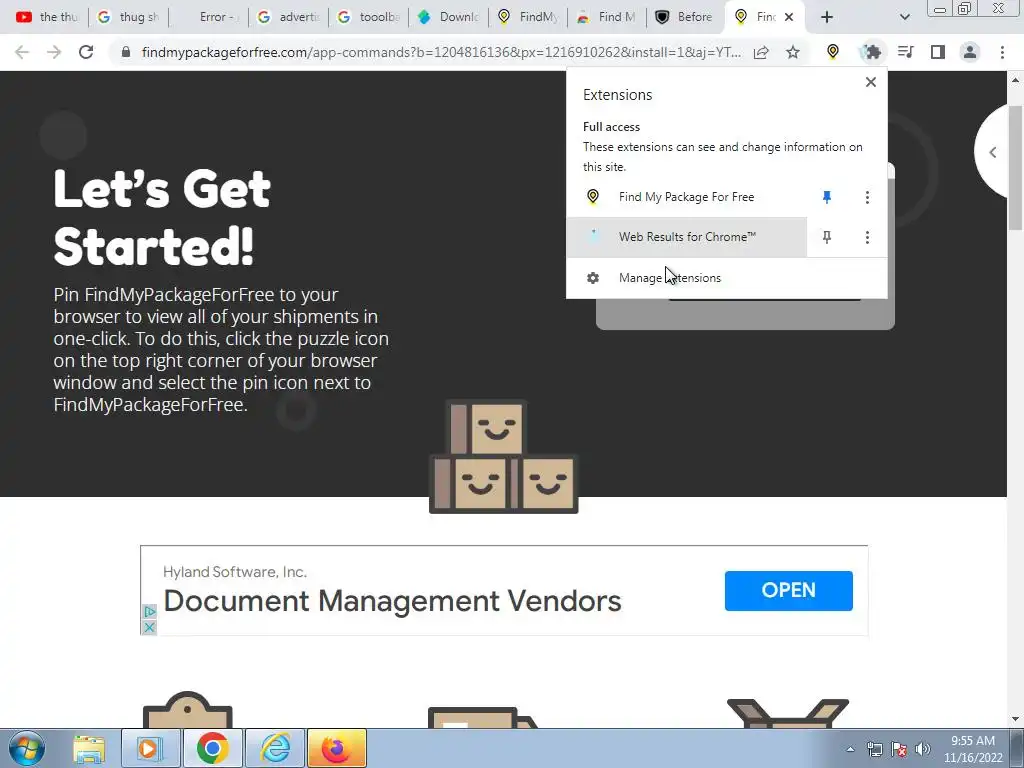Close the Extensions popup
1024x768 pixels.
[x=871, y=82]
